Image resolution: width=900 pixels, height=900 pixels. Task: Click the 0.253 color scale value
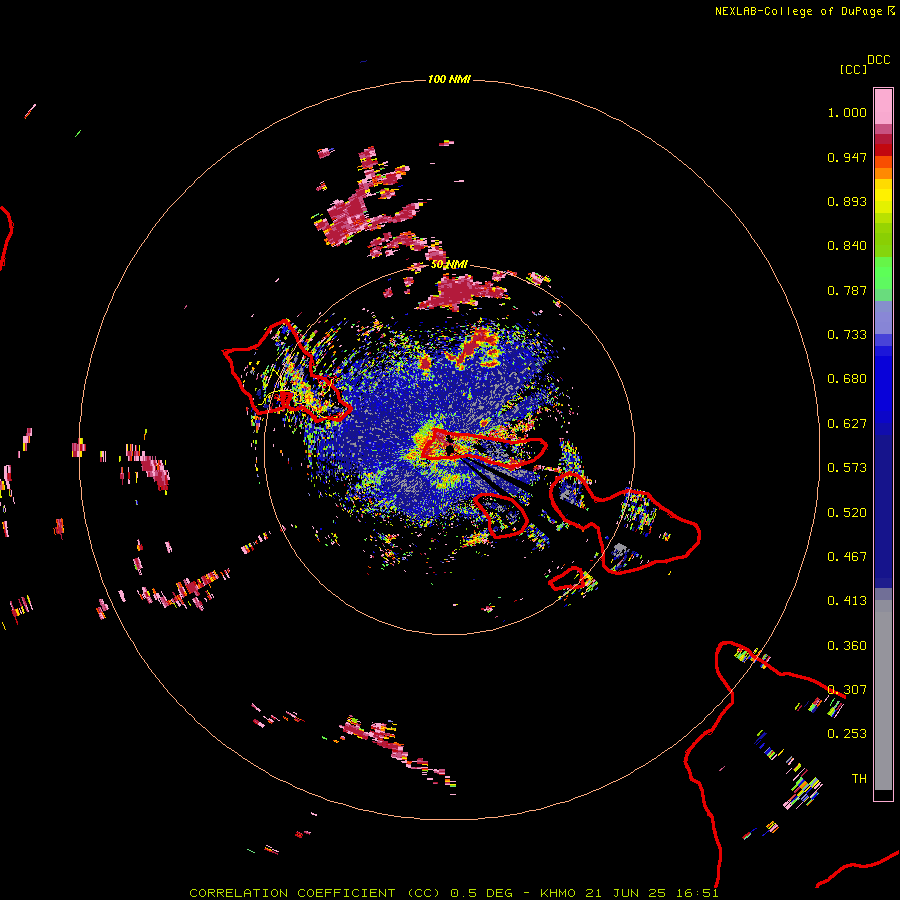(x=847, y=734)
